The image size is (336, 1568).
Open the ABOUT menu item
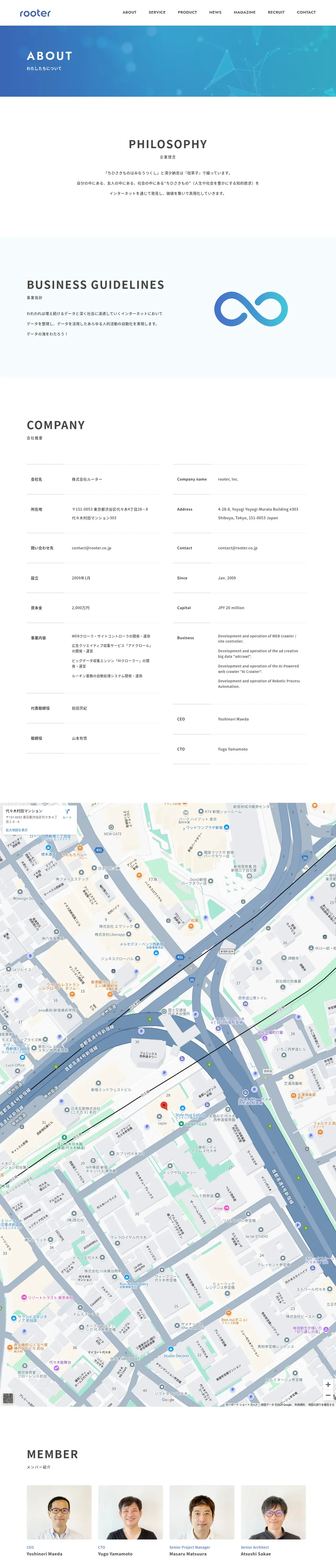129,12
